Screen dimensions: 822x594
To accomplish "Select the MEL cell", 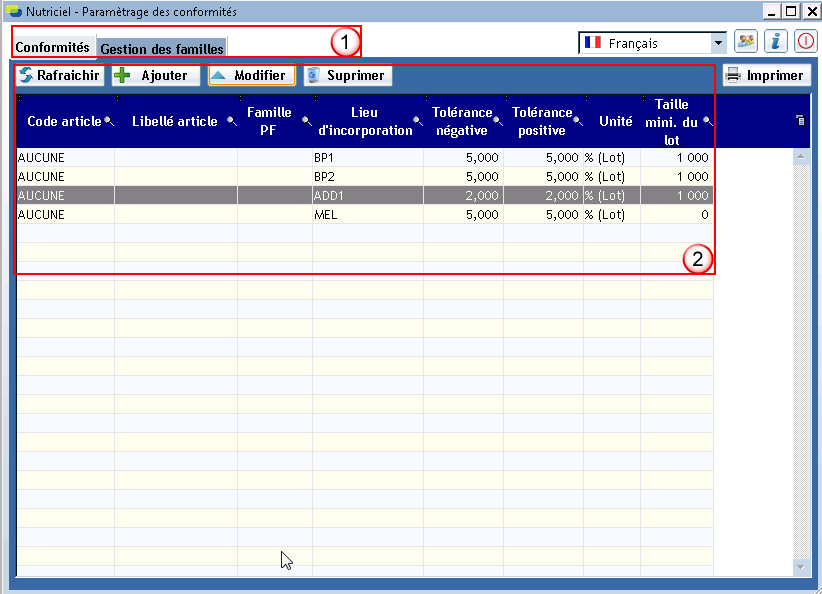I will click(x=367, y=214).
